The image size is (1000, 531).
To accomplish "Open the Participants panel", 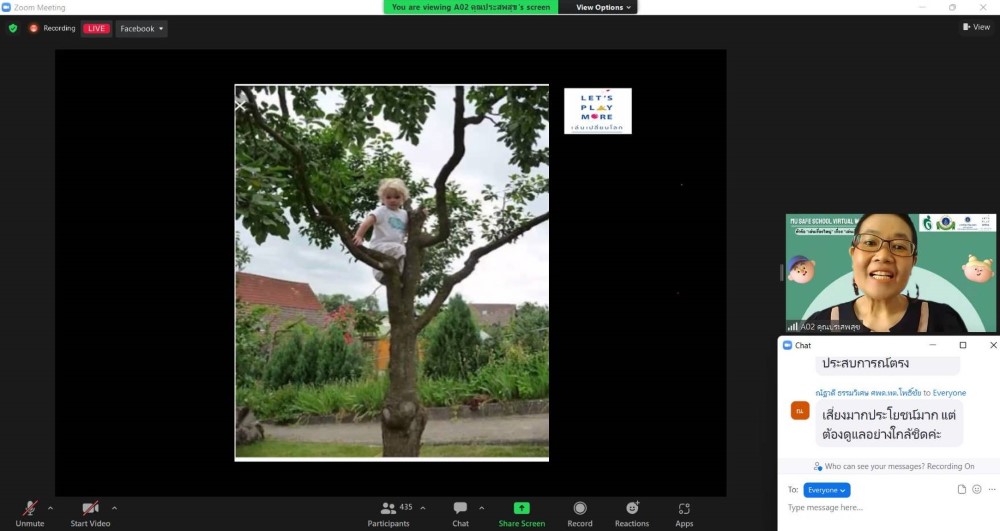I will pyautogui.click(x=388, y=510).
